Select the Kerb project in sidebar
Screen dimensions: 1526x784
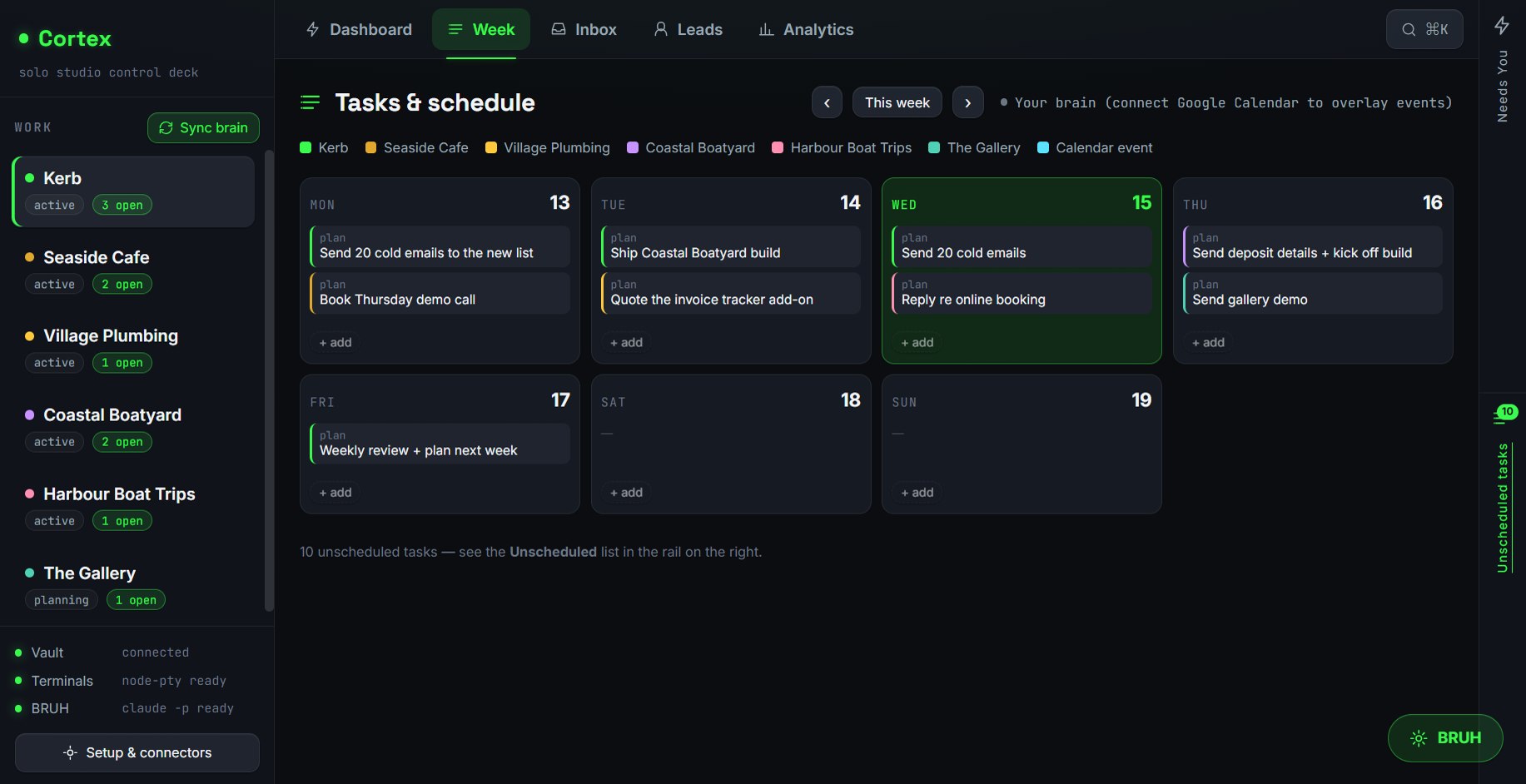134,191
